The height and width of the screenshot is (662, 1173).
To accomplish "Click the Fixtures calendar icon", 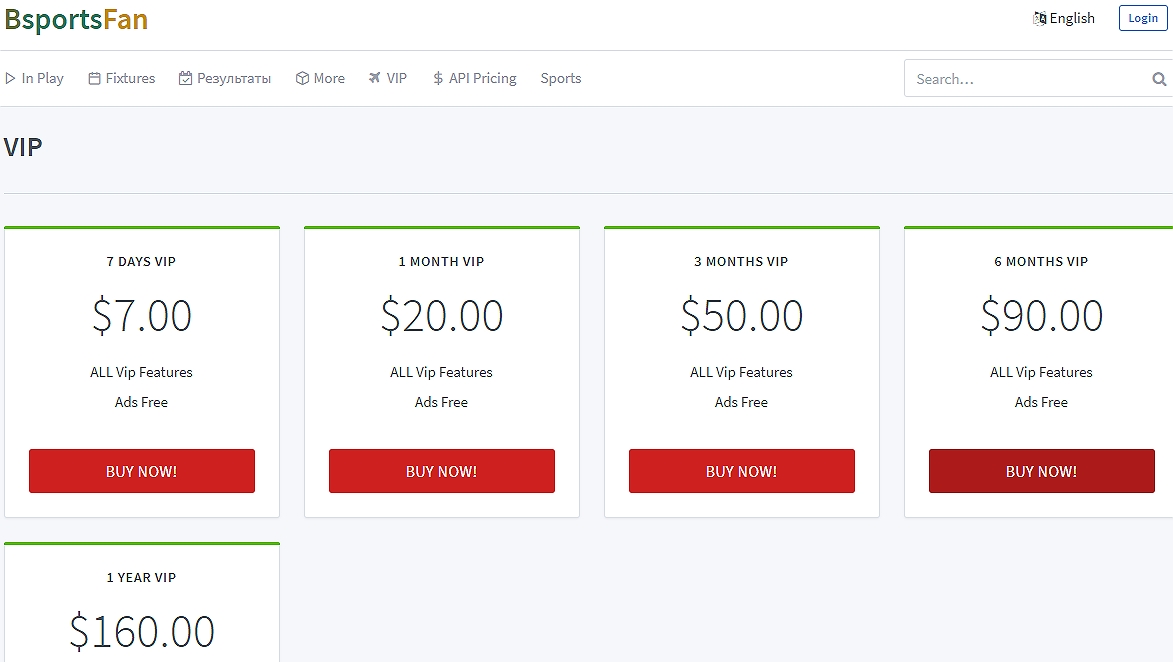I will pos(94,78).
